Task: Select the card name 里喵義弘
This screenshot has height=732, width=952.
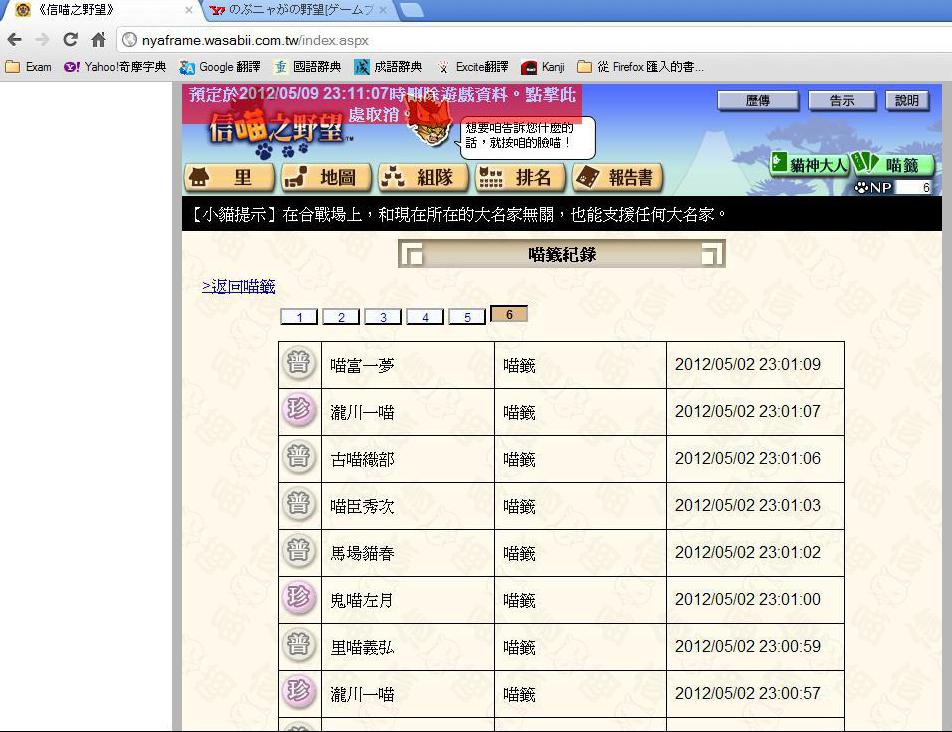Action: [x=362, y=648]
